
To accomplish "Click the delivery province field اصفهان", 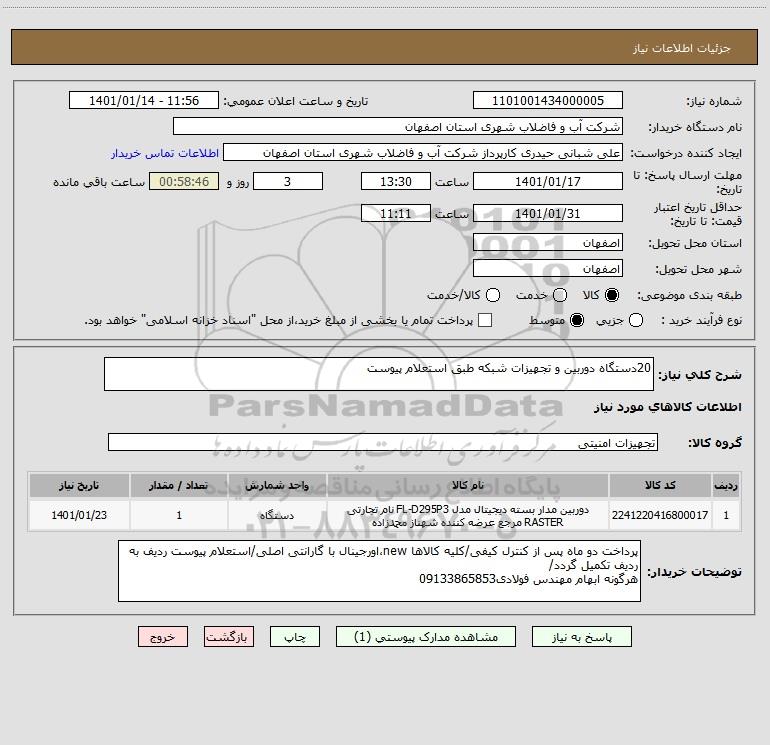I will click(x=548, y=243).
